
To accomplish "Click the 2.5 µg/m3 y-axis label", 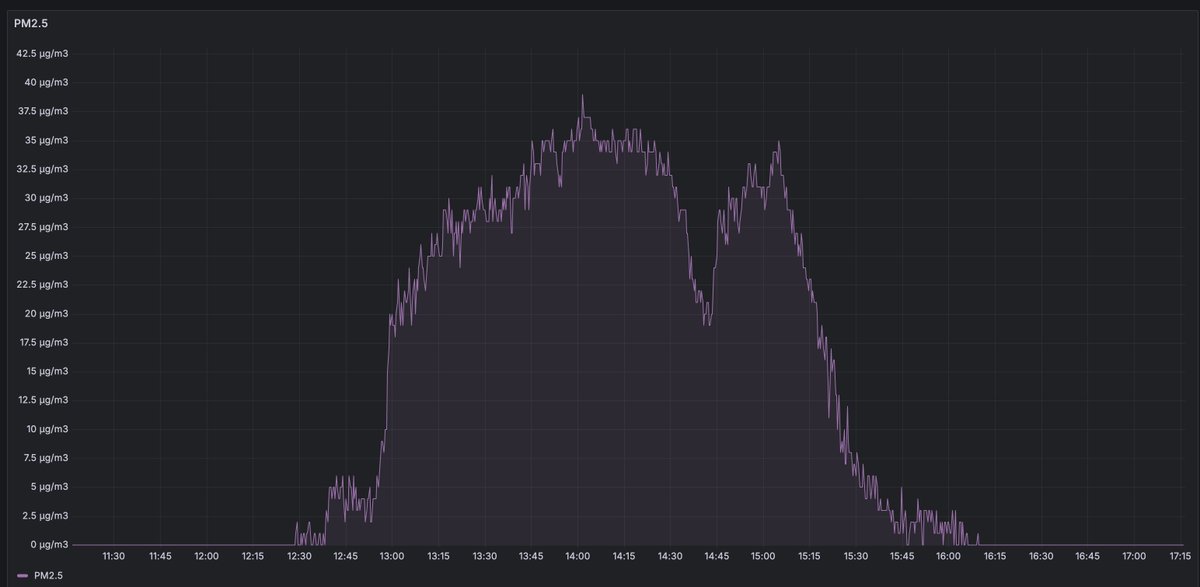I will (x=45, y=516).
